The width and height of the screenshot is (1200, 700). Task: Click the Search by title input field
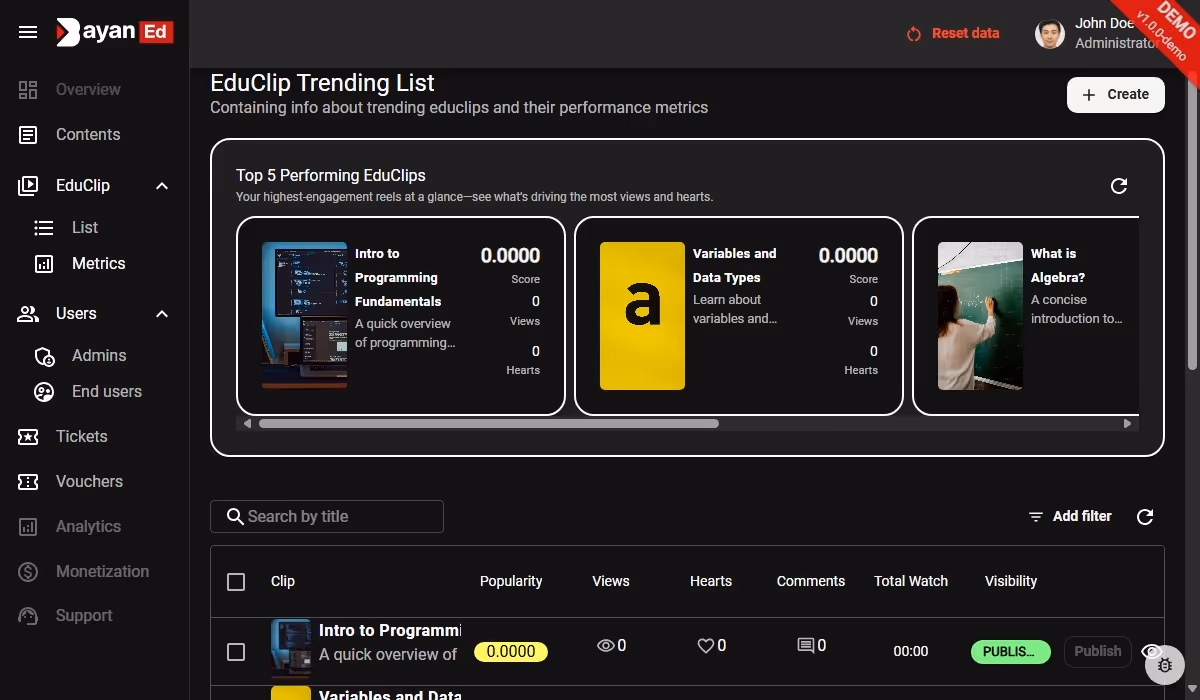(326, 516)
